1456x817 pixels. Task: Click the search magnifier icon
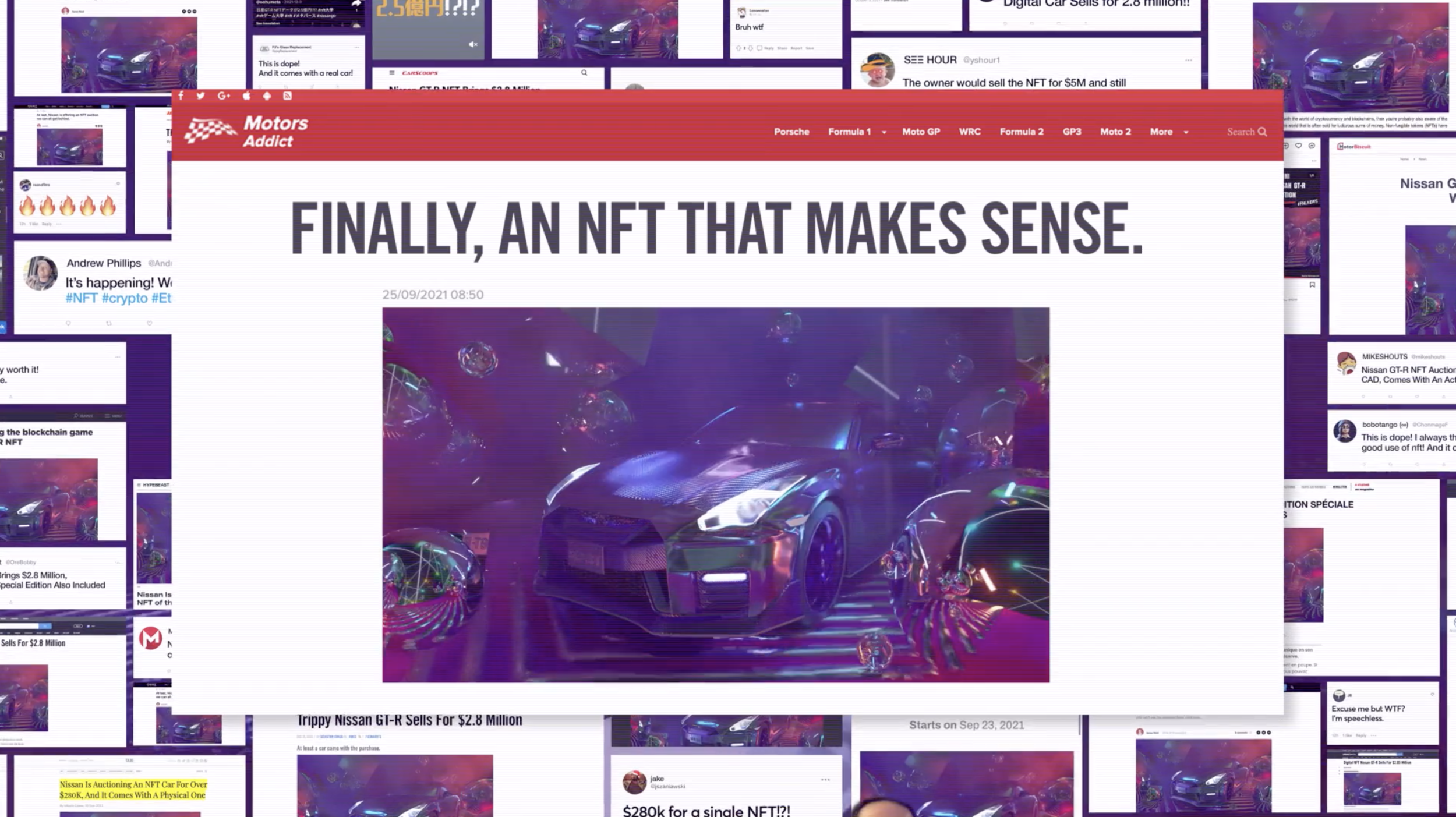tap(1262, 132)
